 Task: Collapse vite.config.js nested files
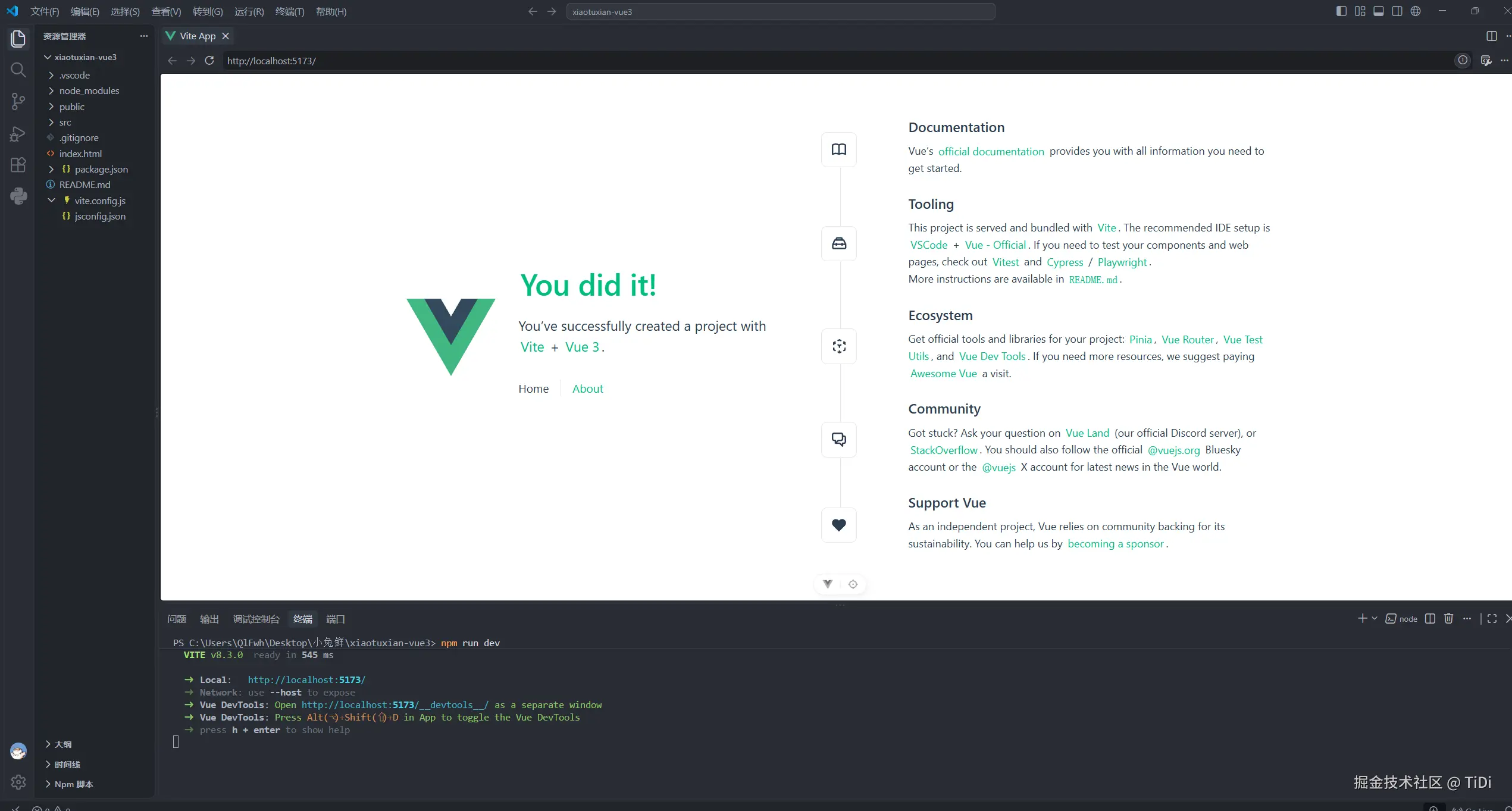(51, 201)
